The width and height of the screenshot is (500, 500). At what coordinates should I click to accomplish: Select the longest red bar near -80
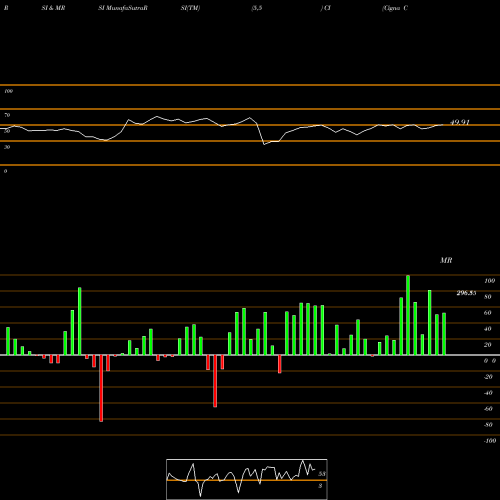(x=101, y=388)
